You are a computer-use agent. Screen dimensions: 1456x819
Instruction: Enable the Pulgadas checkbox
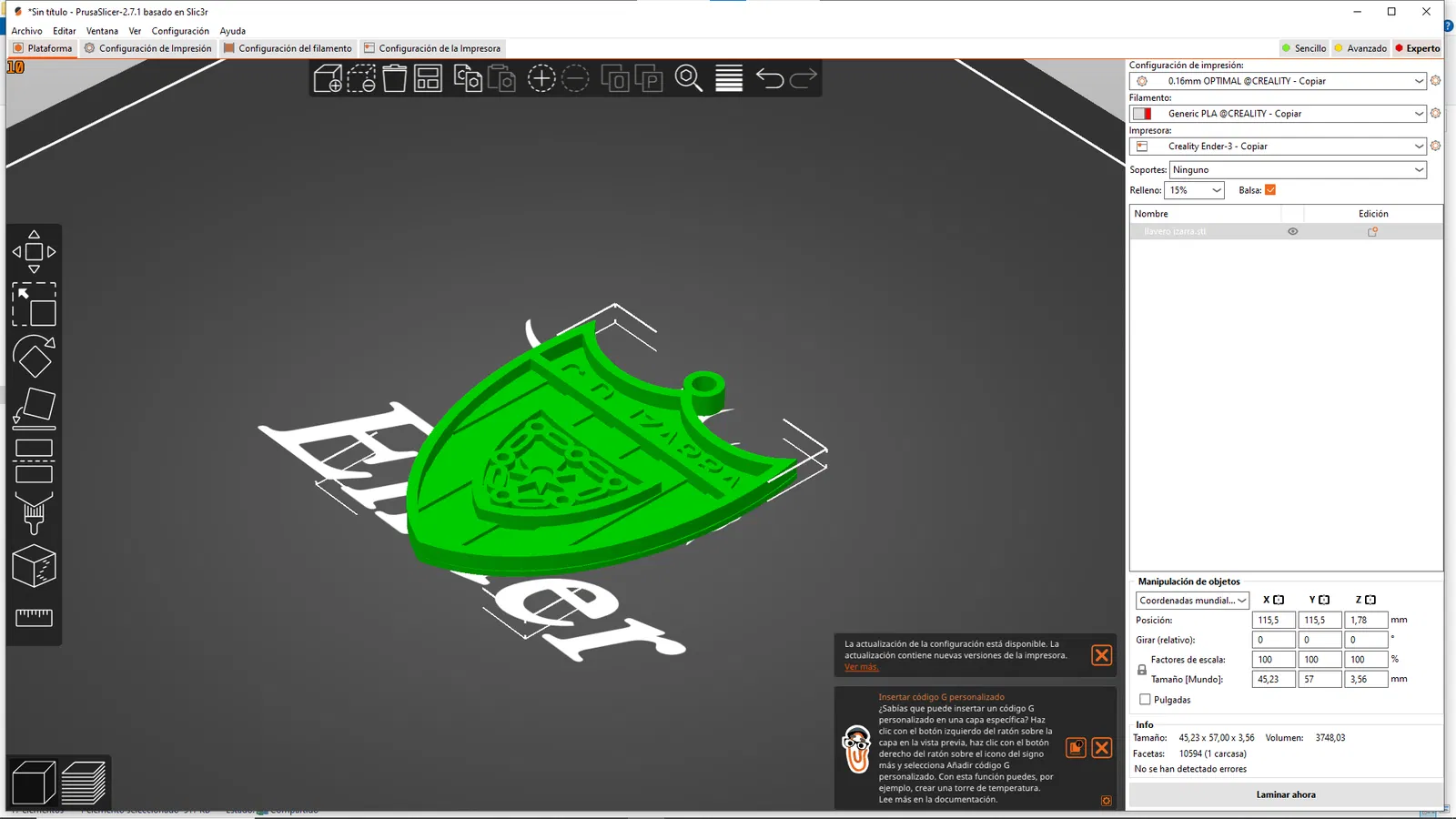[x=1145, y=700]
